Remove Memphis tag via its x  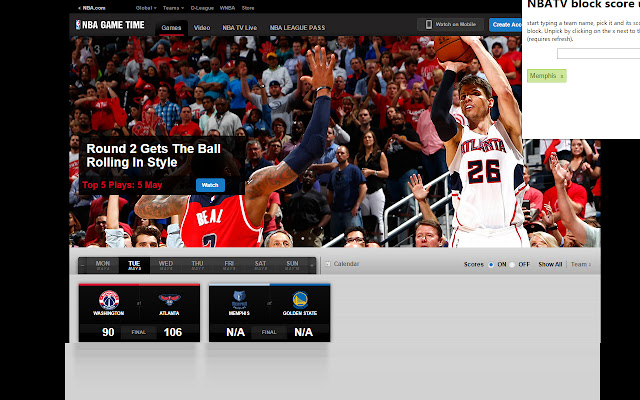[x=562, y=76]
